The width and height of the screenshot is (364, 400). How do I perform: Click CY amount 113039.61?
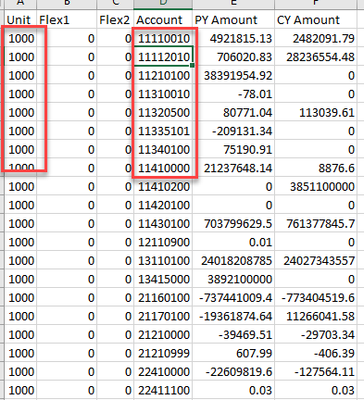pos(315,113)
